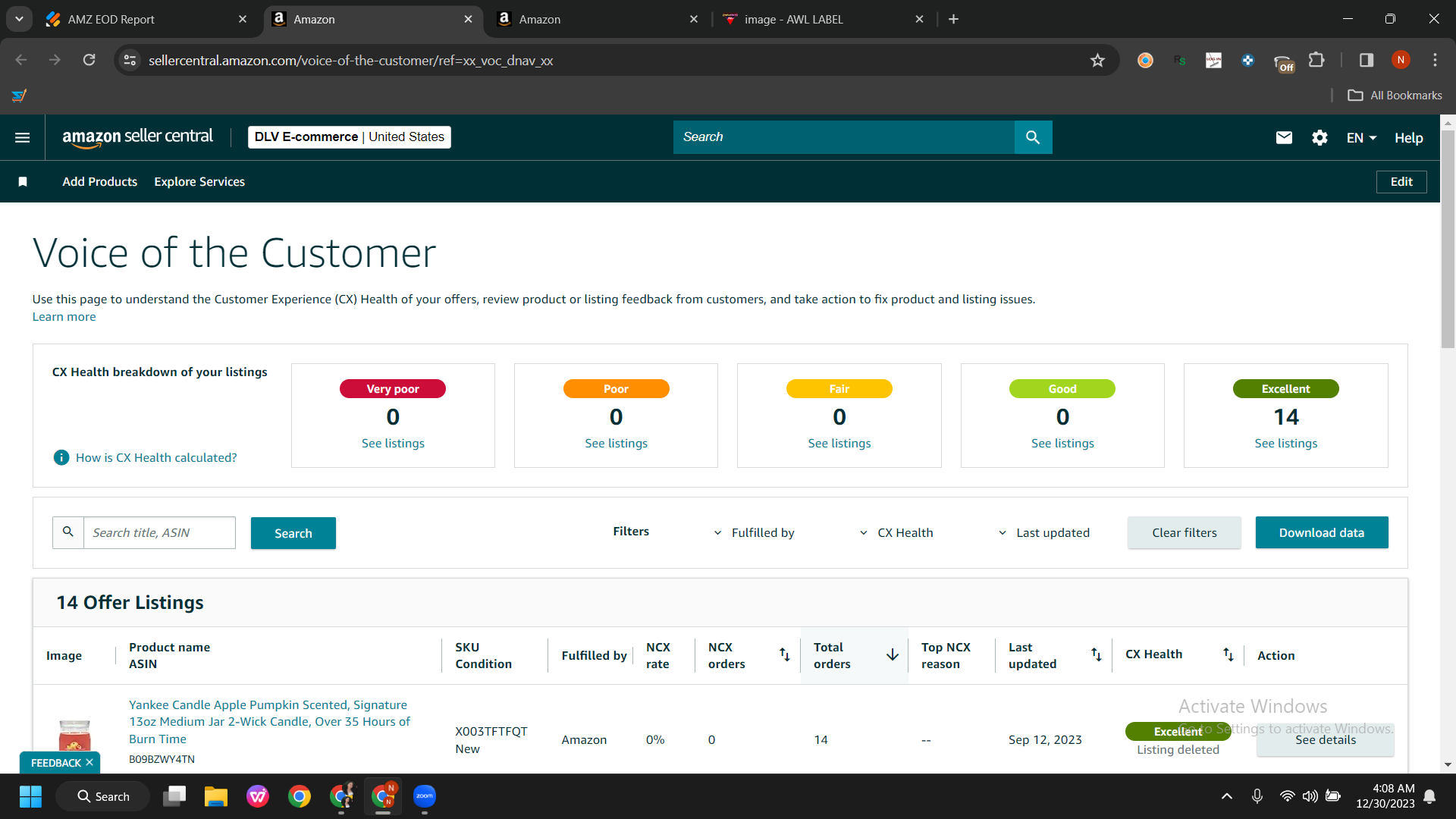See listings under Poor
Image resolution: width=1456 pixels, height=819 pixels.
(616, 443)
